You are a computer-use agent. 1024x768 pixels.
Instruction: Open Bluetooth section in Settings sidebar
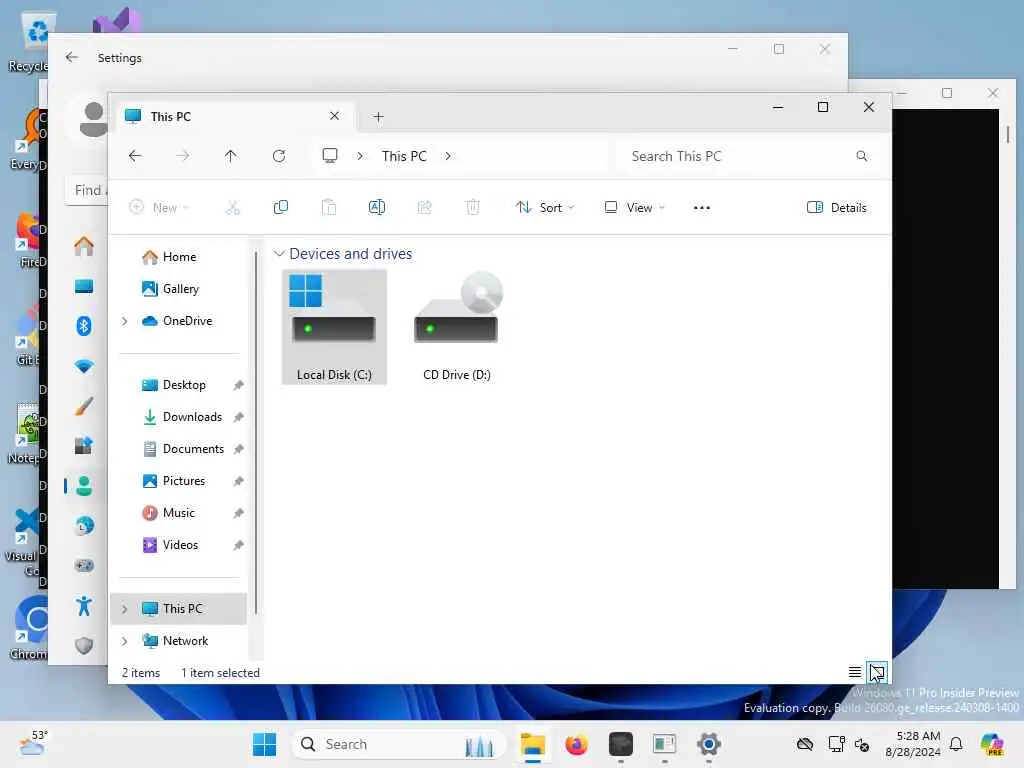click(x=84, y=326)
